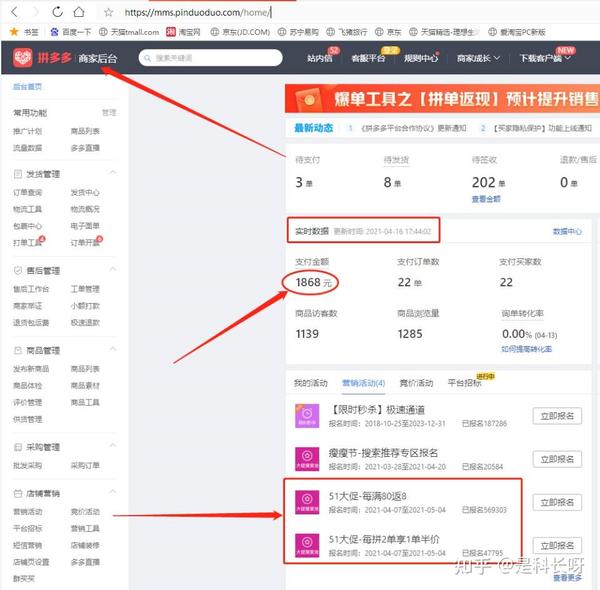
Task: Switch to 竞价活动 tab
Action: (416, 383)
